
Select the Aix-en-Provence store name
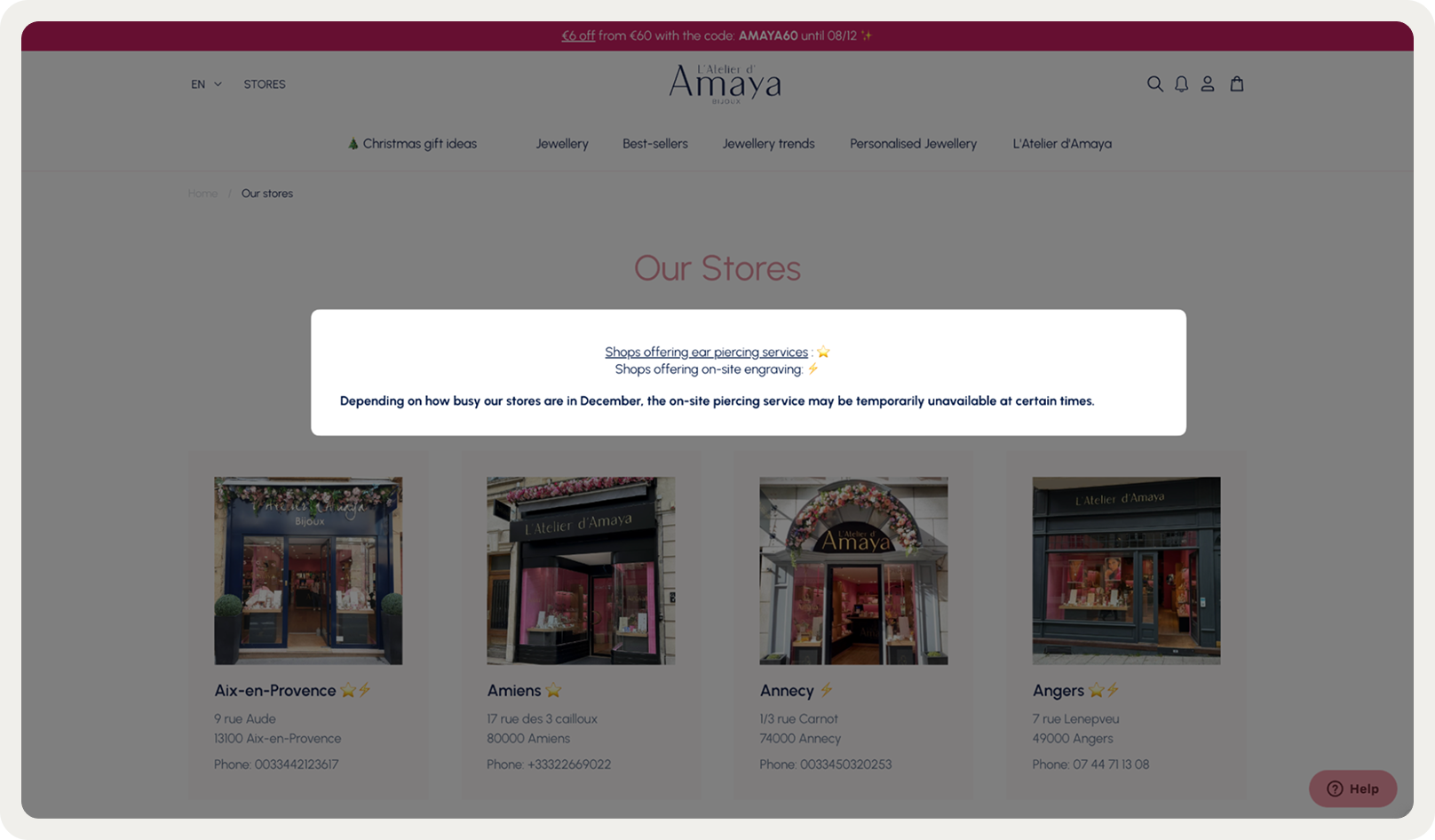(274, 691)
